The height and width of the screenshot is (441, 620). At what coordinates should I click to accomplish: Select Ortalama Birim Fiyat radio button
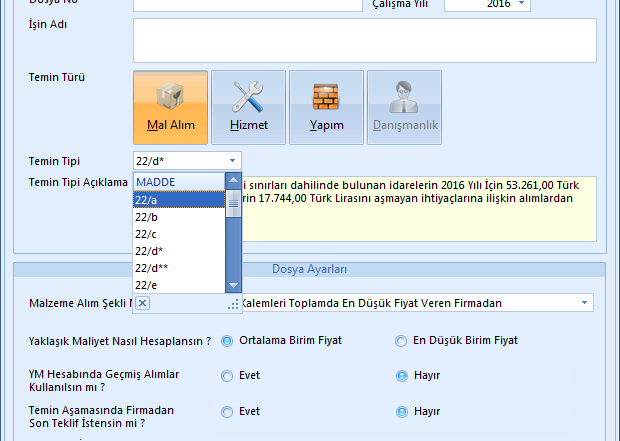coord(227,341)
